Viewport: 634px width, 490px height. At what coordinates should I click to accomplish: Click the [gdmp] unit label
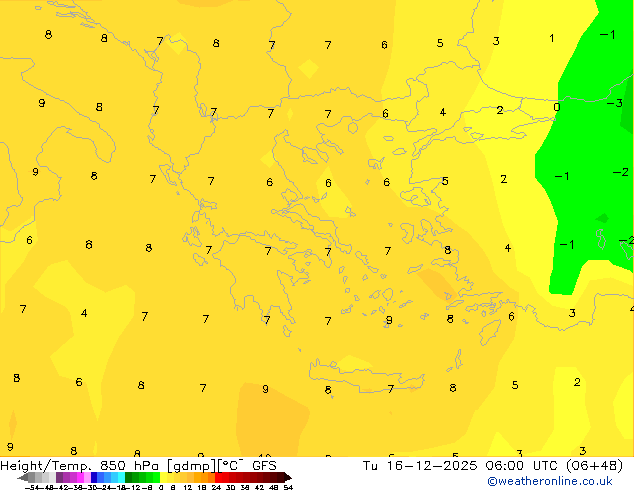tap(192, 466)
